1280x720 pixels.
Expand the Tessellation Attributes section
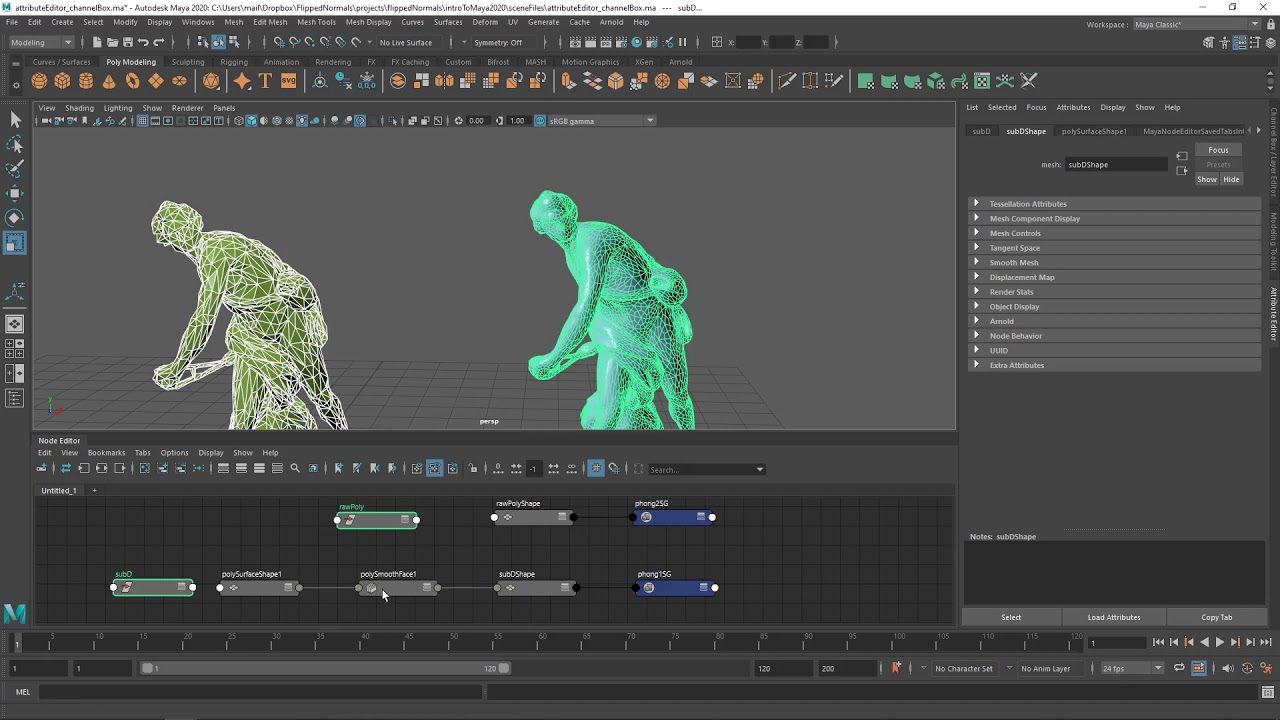pos(1114,204)
